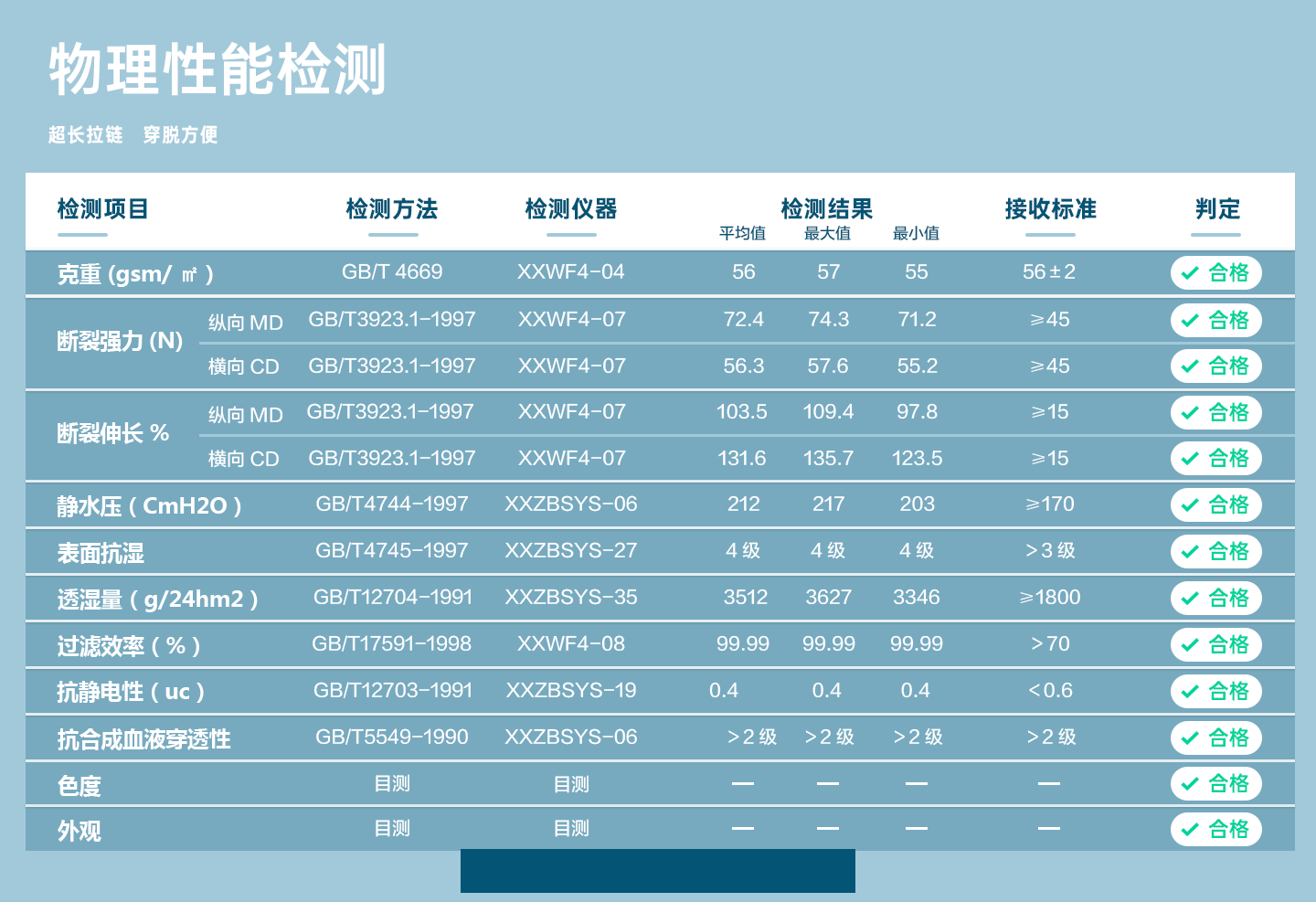
Task: Click the 断裂强力 (N) row label
Action: point(120,342)
